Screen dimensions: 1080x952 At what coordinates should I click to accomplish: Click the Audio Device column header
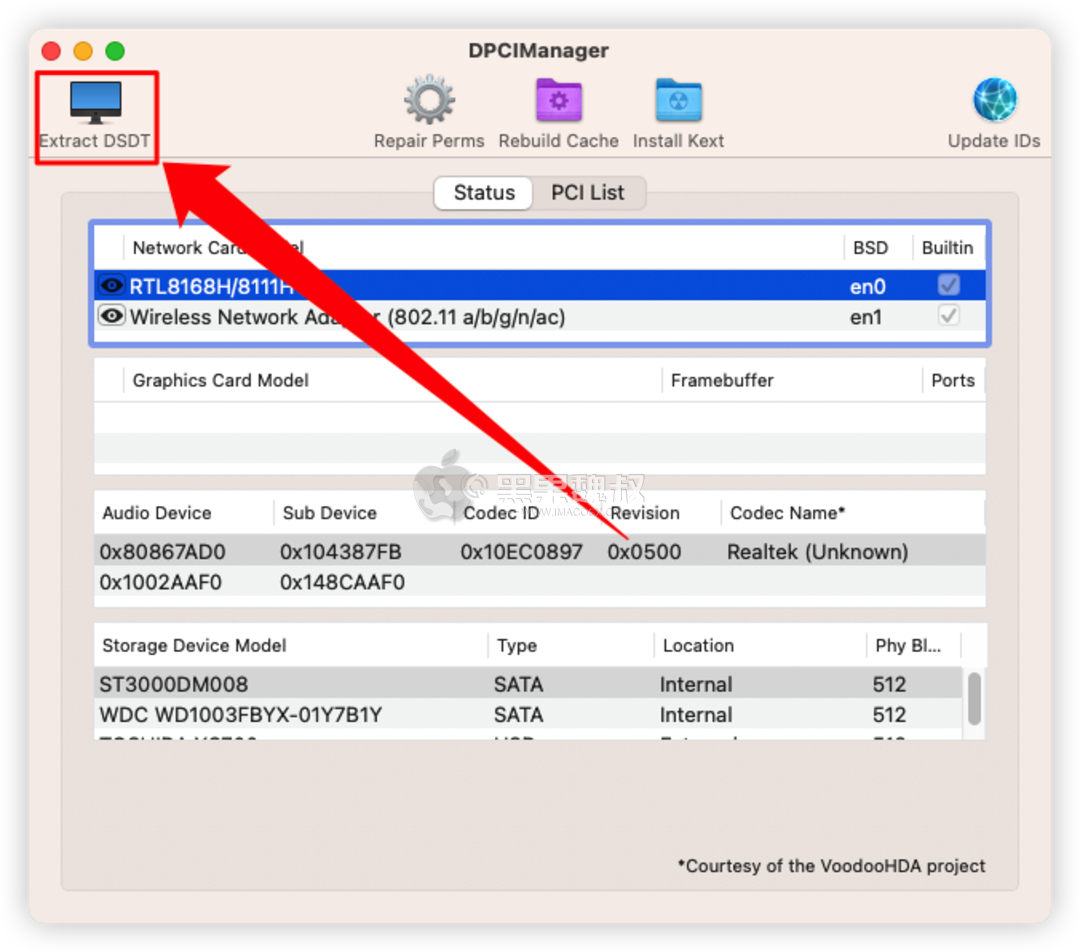point(157,513)
